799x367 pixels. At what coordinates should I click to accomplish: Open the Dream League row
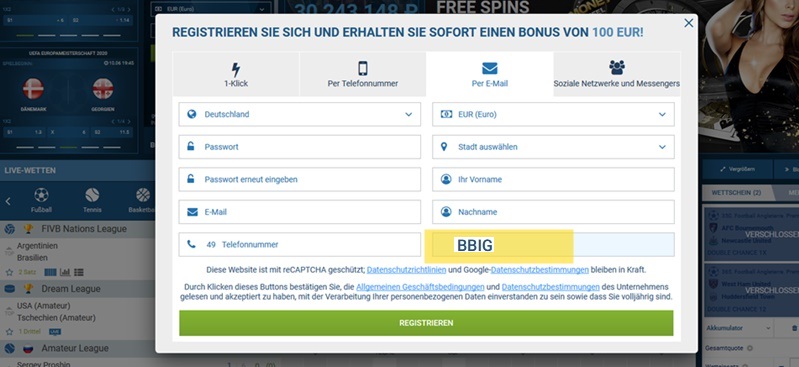coord(77,289)
